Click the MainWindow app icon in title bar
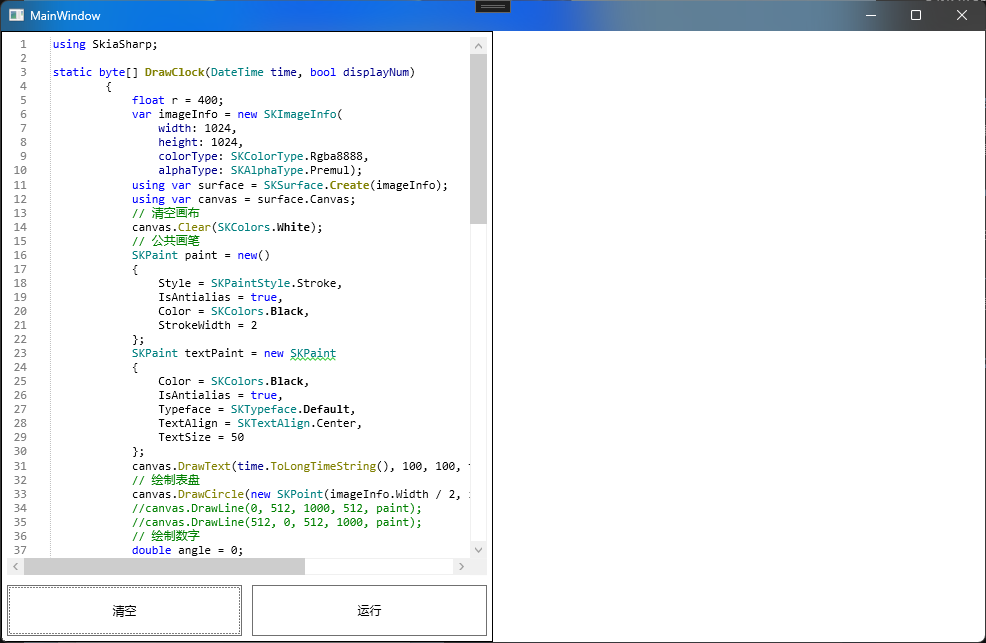Viewport: 986px width, 643px height. tap(16, 16)
